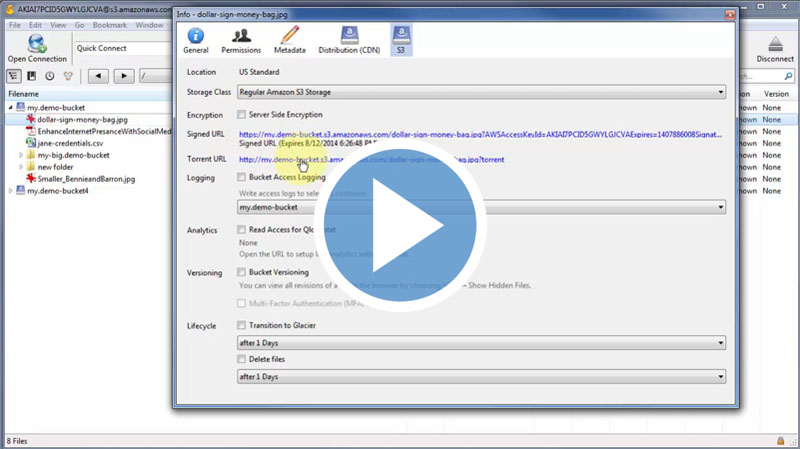Open the Metadata pencil tab
The width and height of the screenshot is (800, 449).
(290, 40)
